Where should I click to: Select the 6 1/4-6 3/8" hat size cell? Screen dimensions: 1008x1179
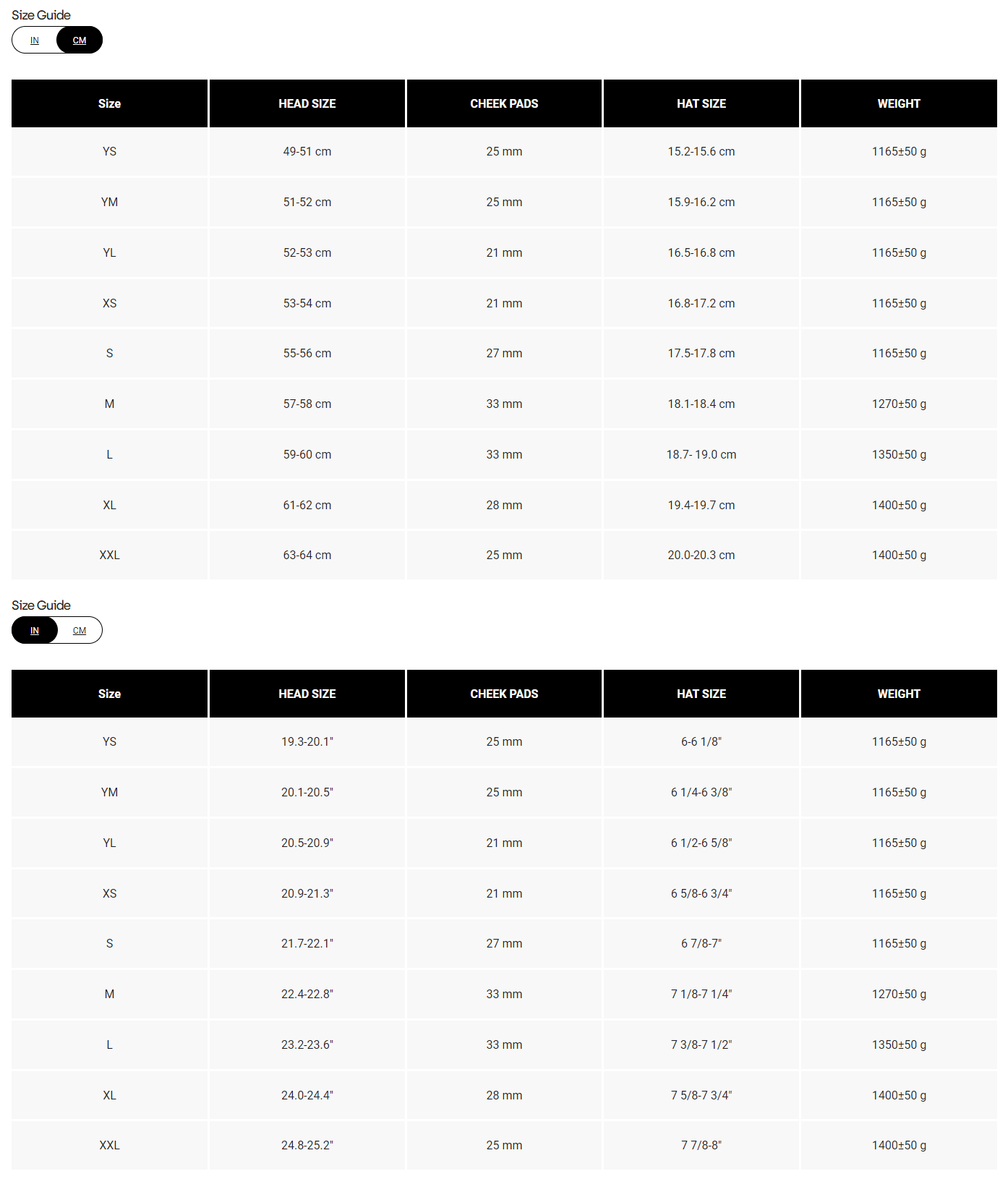click(701, 793)
